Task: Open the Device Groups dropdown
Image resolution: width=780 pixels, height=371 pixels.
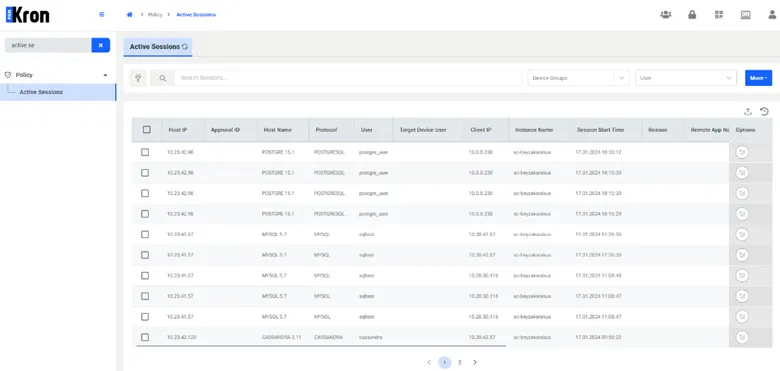Action: [x=579, y=78]
